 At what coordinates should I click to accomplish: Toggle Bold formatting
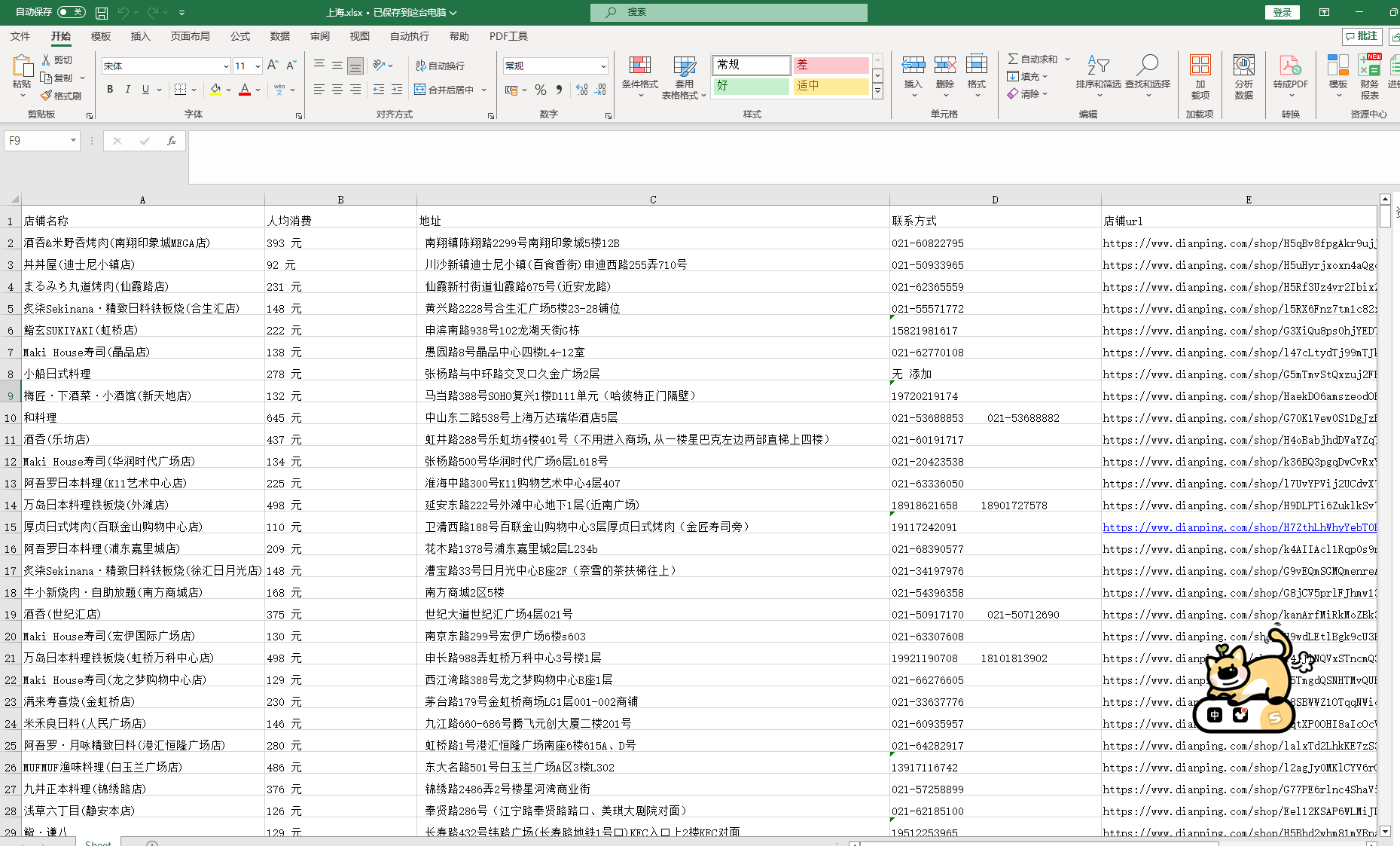(x=110, y=90)
